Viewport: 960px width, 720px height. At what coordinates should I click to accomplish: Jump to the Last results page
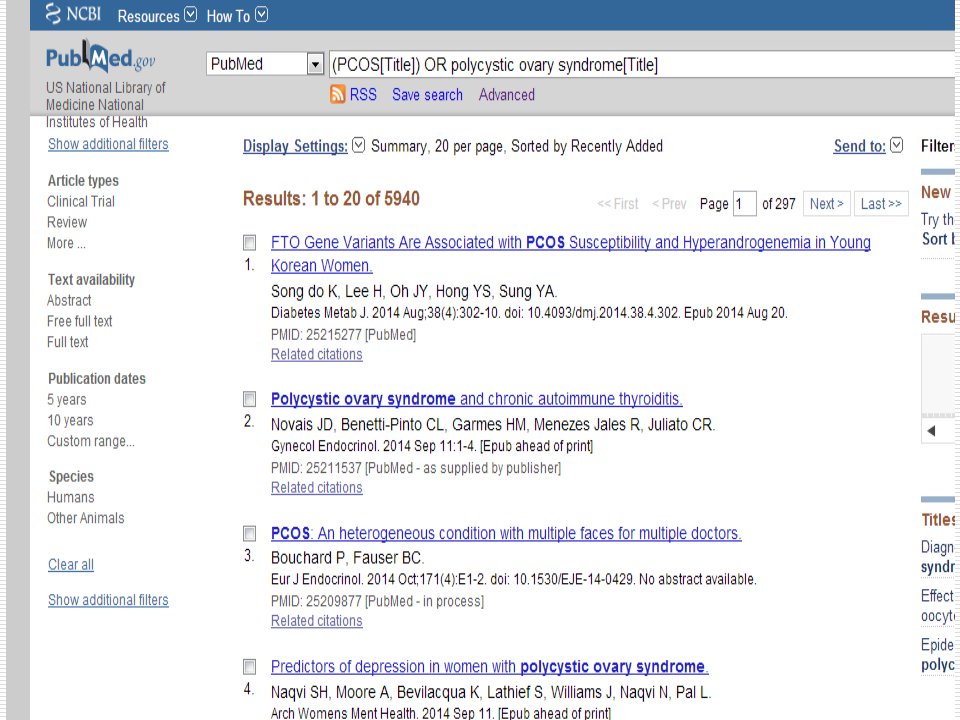[881, 204]
